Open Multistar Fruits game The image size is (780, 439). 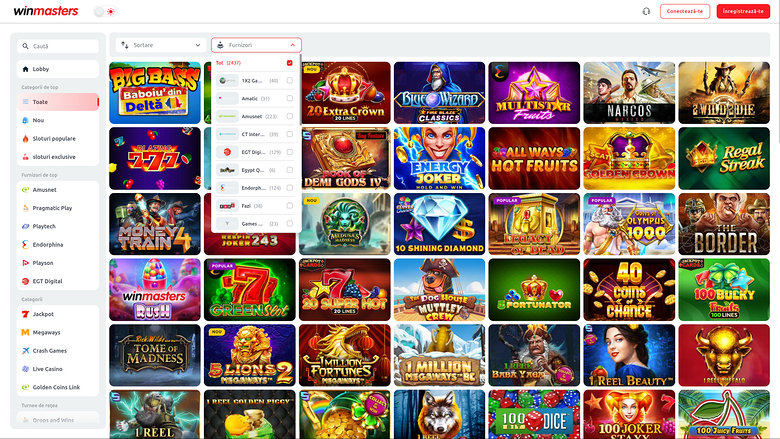534,93
